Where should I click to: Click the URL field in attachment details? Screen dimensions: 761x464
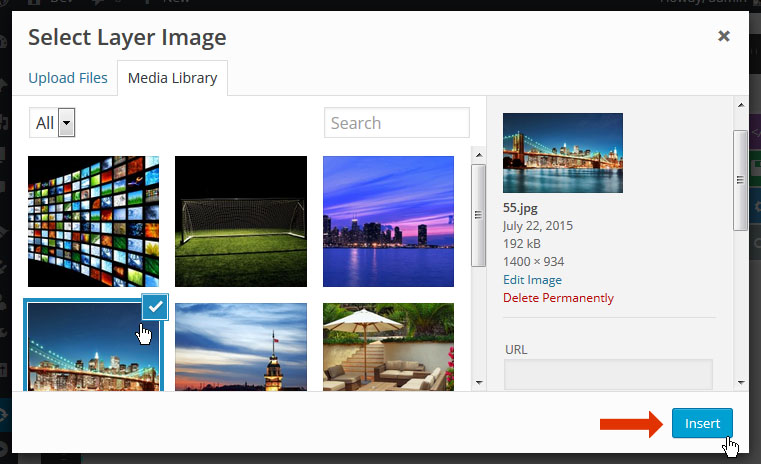608,375
